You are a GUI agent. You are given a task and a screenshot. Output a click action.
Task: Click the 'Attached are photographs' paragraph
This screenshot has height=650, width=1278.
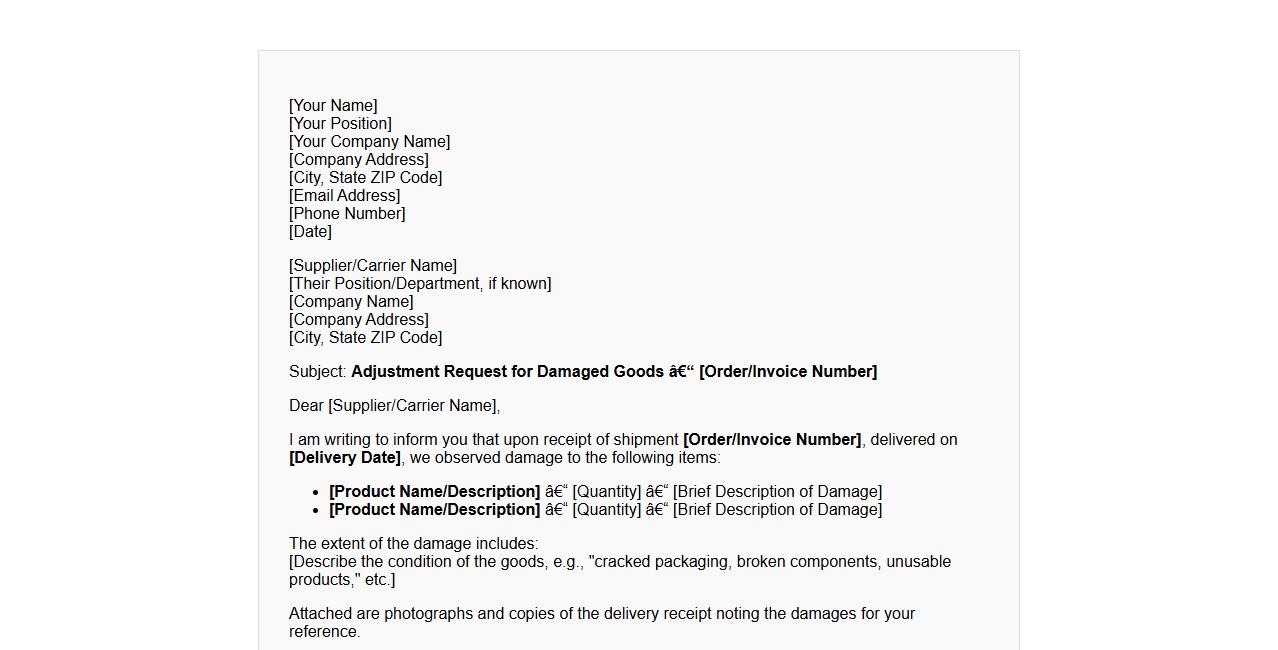[x=601, y=614]
